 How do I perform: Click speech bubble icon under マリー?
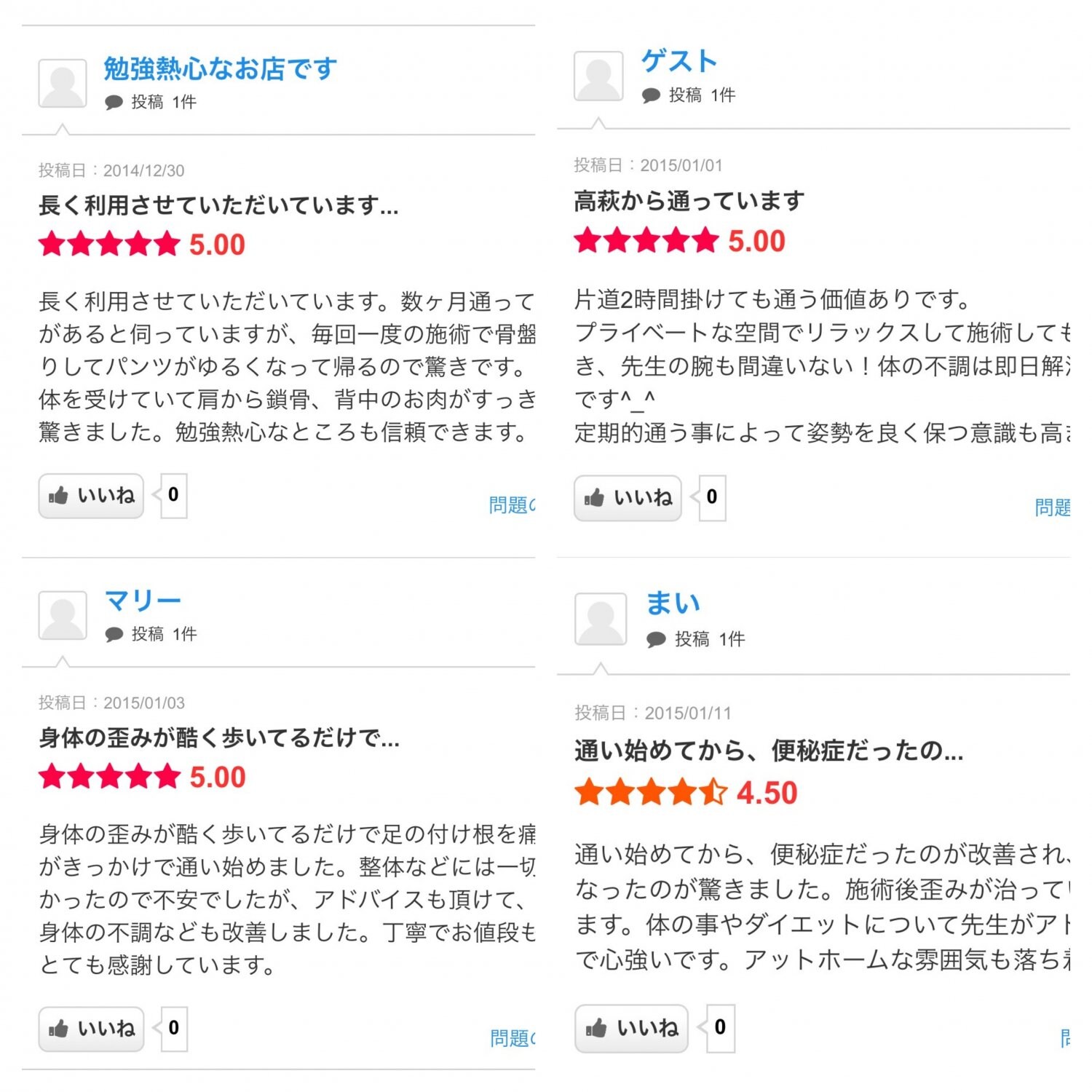(x=114, y=634)
